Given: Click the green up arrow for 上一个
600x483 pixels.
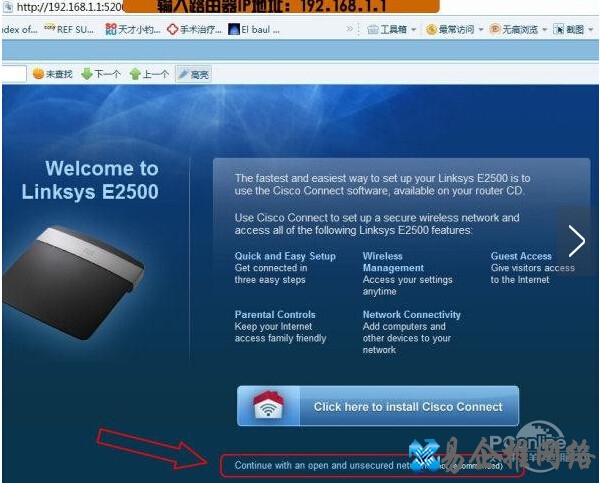Looking at the screenshot, I should [135, 73].
